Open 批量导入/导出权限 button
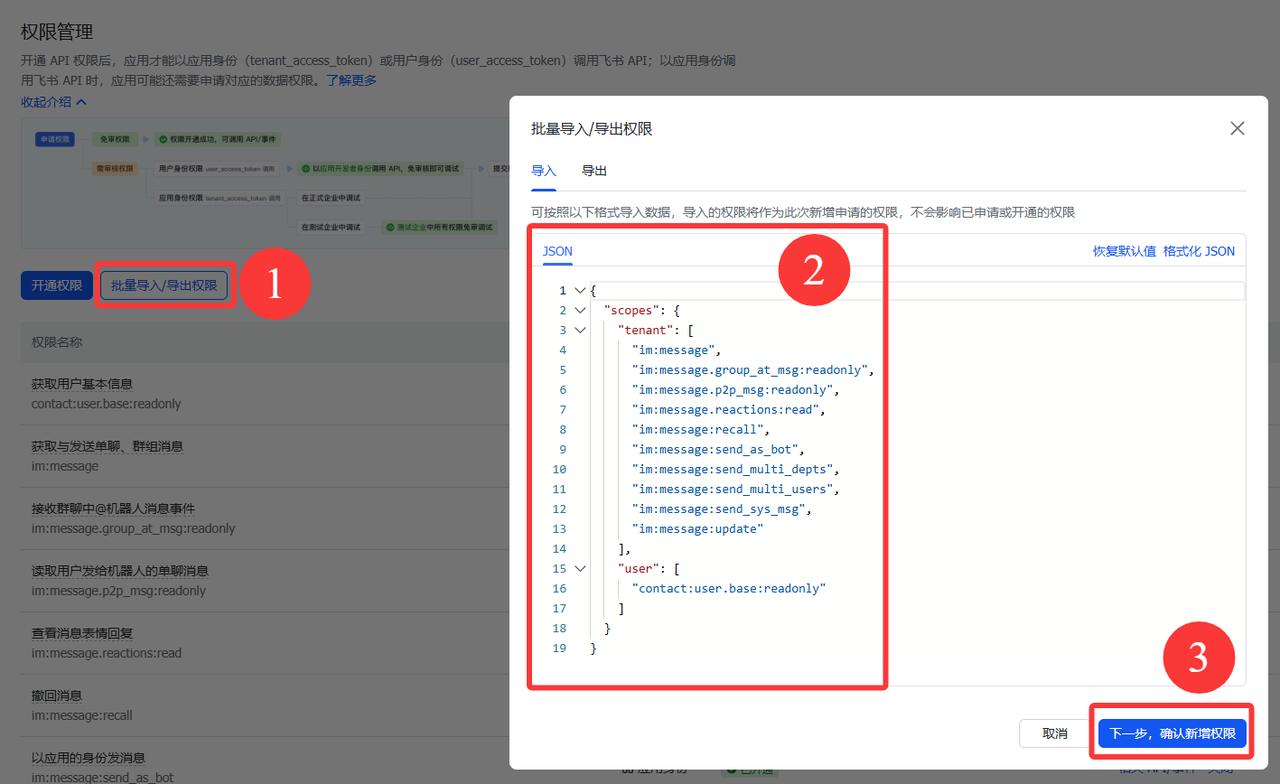The image size is (1280, 784). coord(164,286)
